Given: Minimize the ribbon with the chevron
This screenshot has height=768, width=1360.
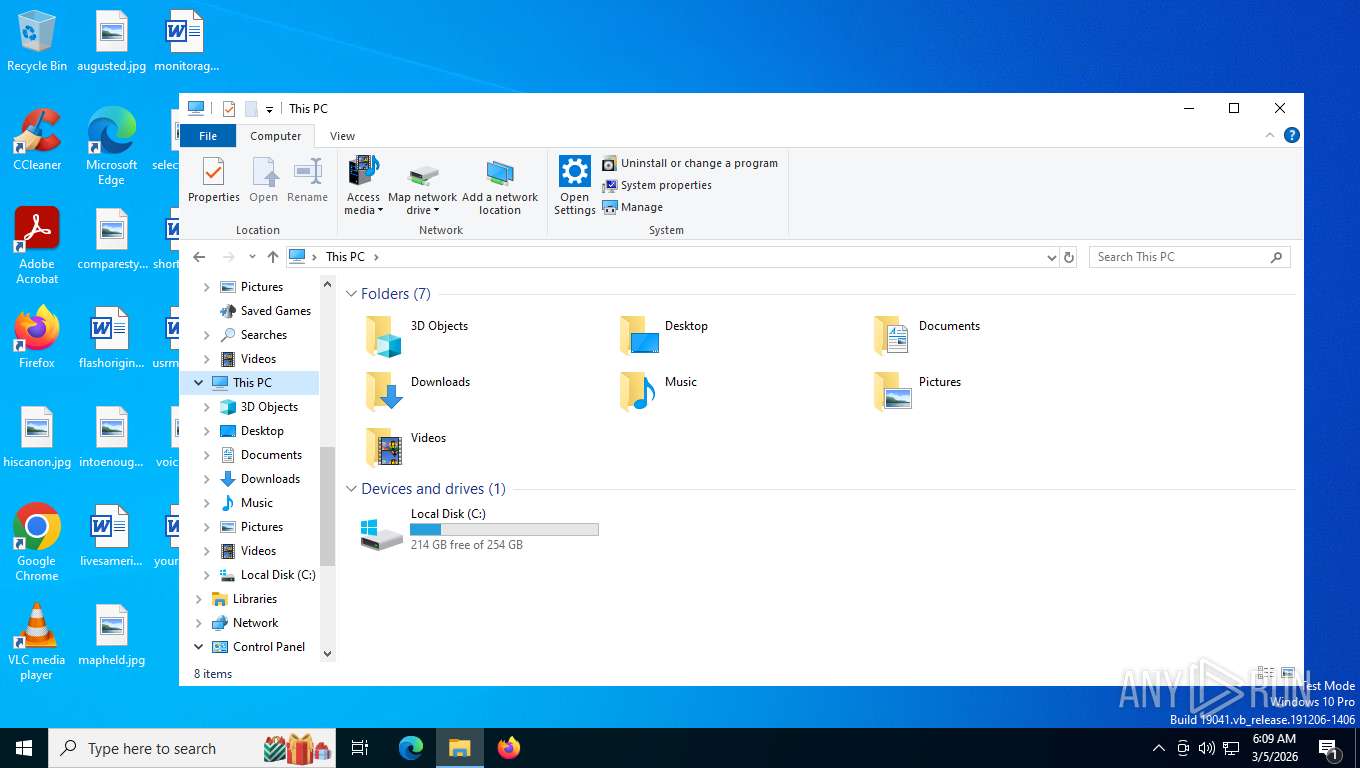Looking at the screenshot, I should (x=1271, y=135).
